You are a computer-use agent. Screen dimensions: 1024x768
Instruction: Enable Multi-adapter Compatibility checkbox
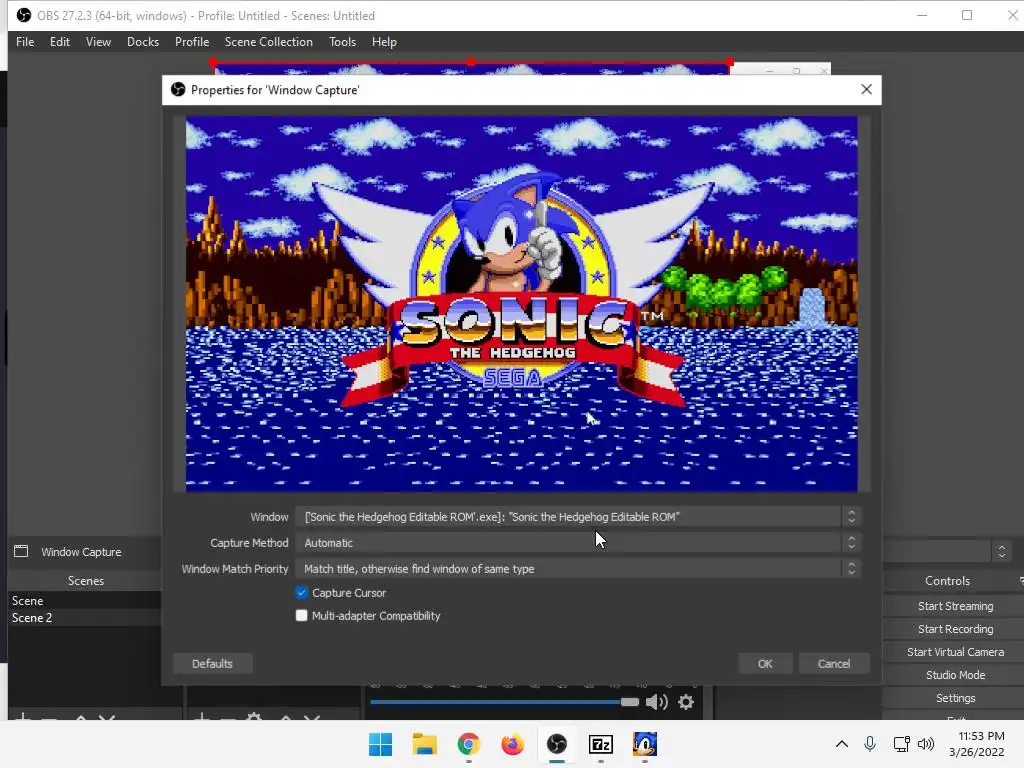click(301, 615)
